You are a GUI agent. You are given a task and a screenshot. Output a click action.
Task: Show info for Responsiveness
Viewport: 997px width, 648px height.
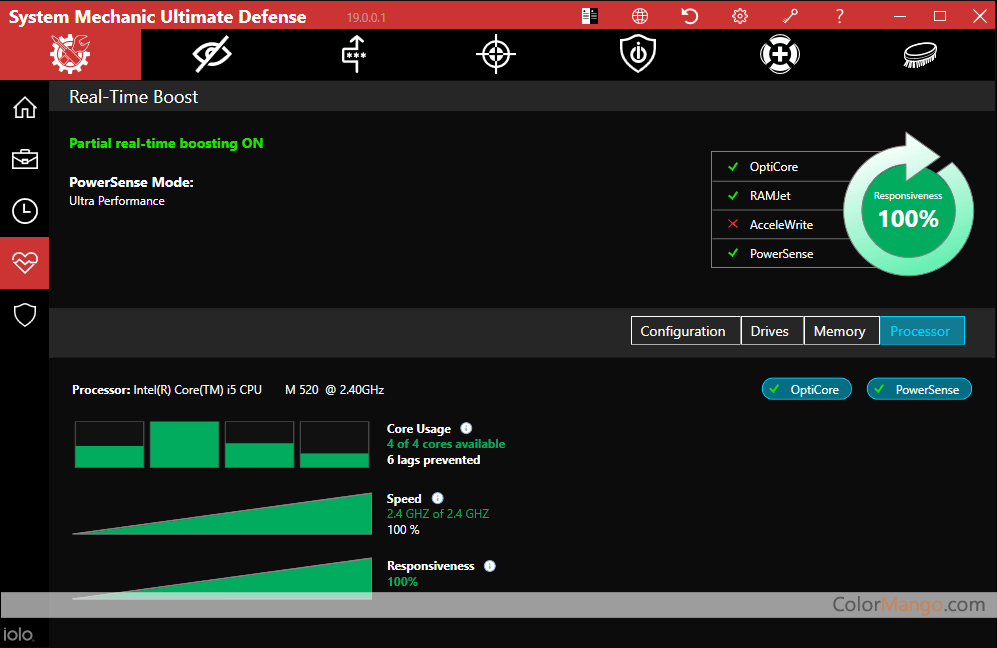coord(490,566)
